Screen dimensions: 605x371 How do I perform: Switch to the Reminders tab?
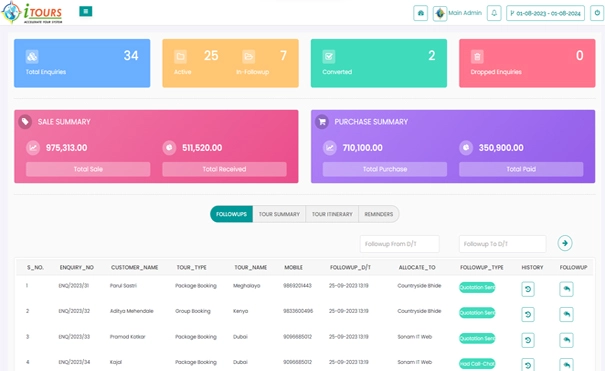[x=379, y=214]
